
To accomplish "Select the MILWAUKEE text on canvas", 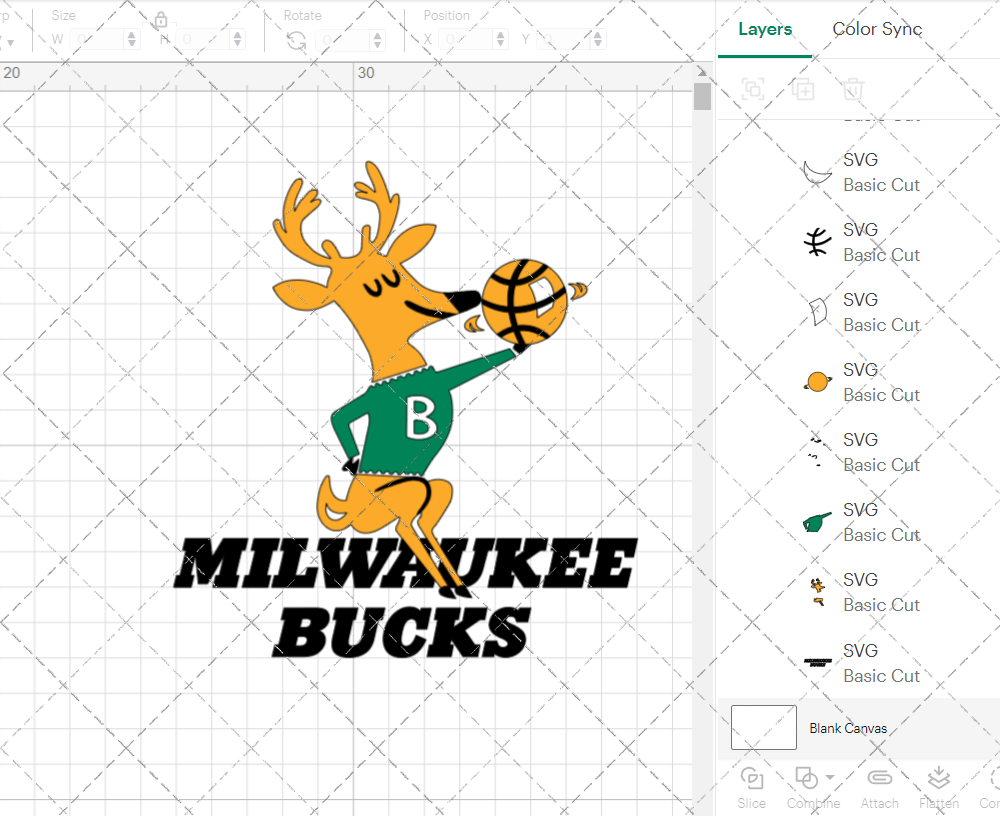I will coord(406,564).
